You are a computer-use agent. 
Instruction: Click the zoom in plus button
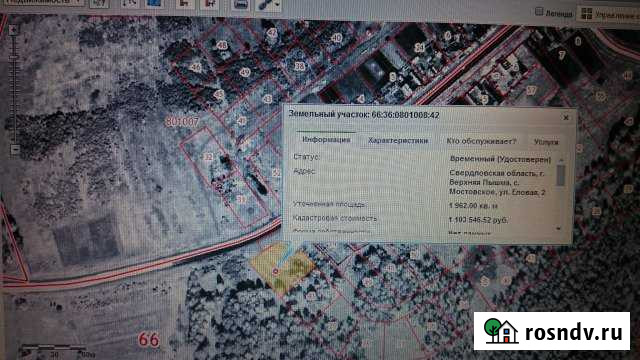coord(13,30)
